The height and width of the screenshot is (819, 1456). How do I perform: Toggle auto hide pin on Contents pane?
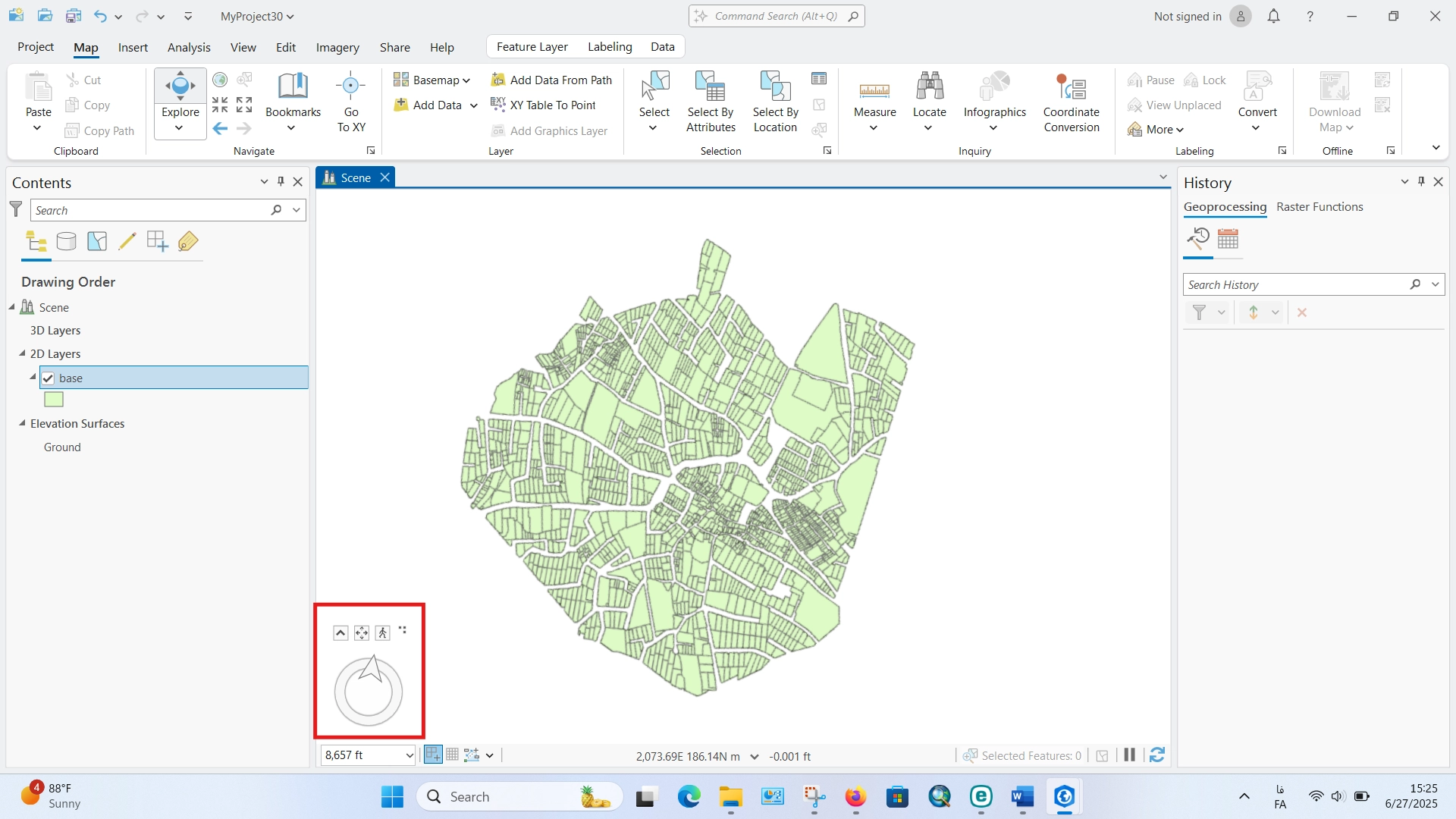(281, 182)
